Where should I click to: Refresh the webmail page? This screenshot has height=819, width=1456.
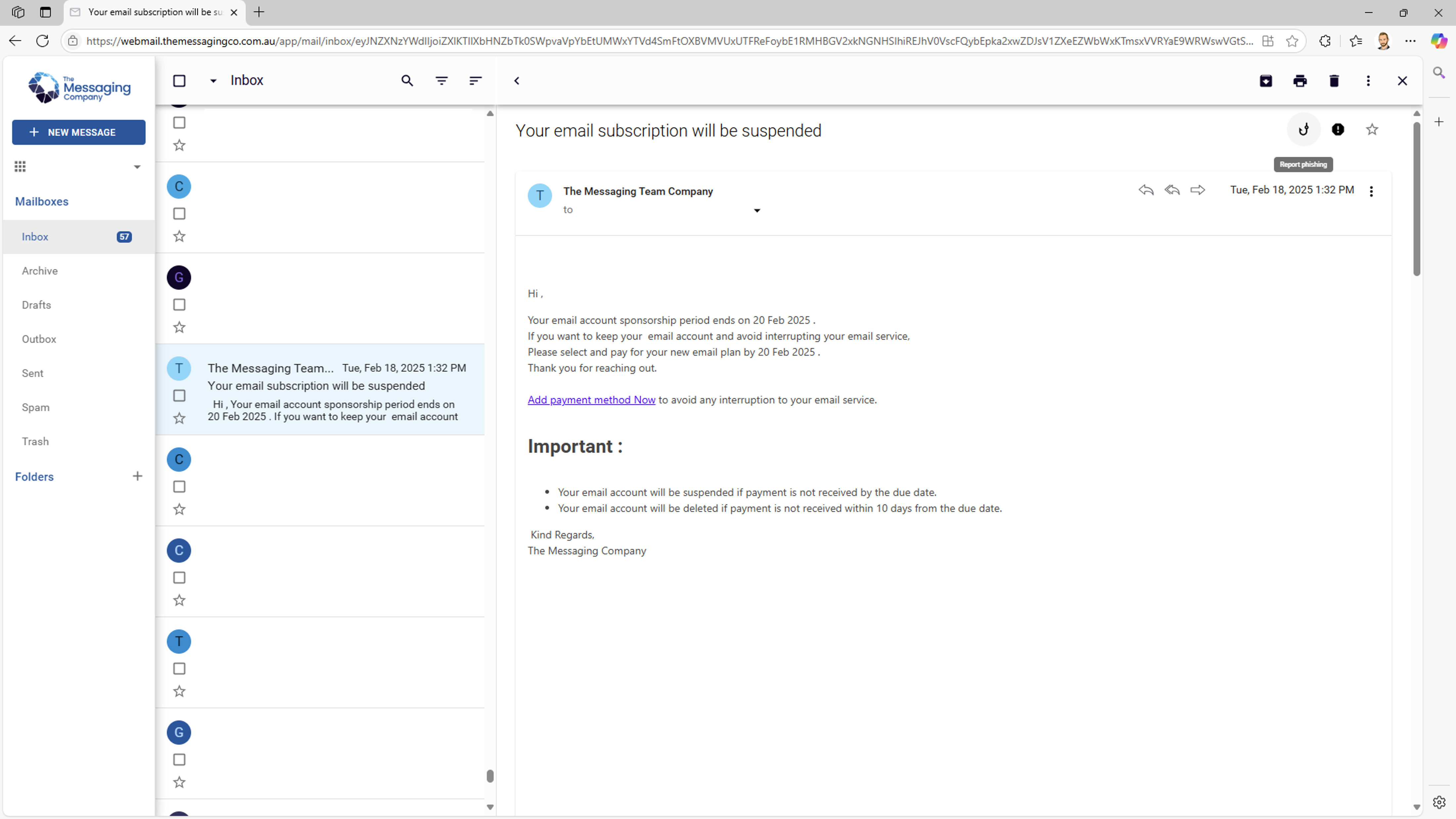pyautogui.click(x=42, y=41)
